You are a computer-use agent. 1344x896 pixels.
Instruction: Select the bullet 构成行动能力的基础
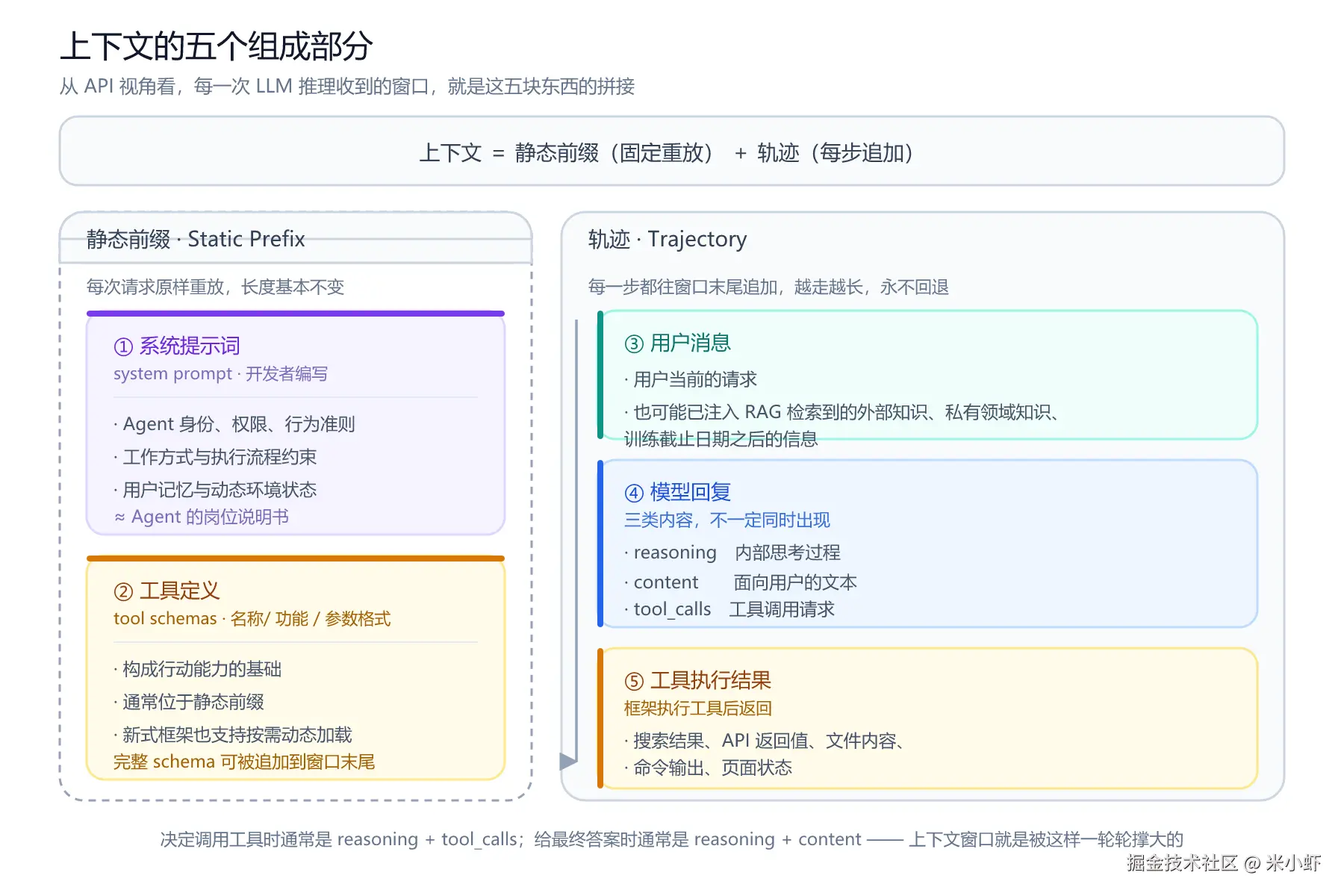tap(198, 669)
